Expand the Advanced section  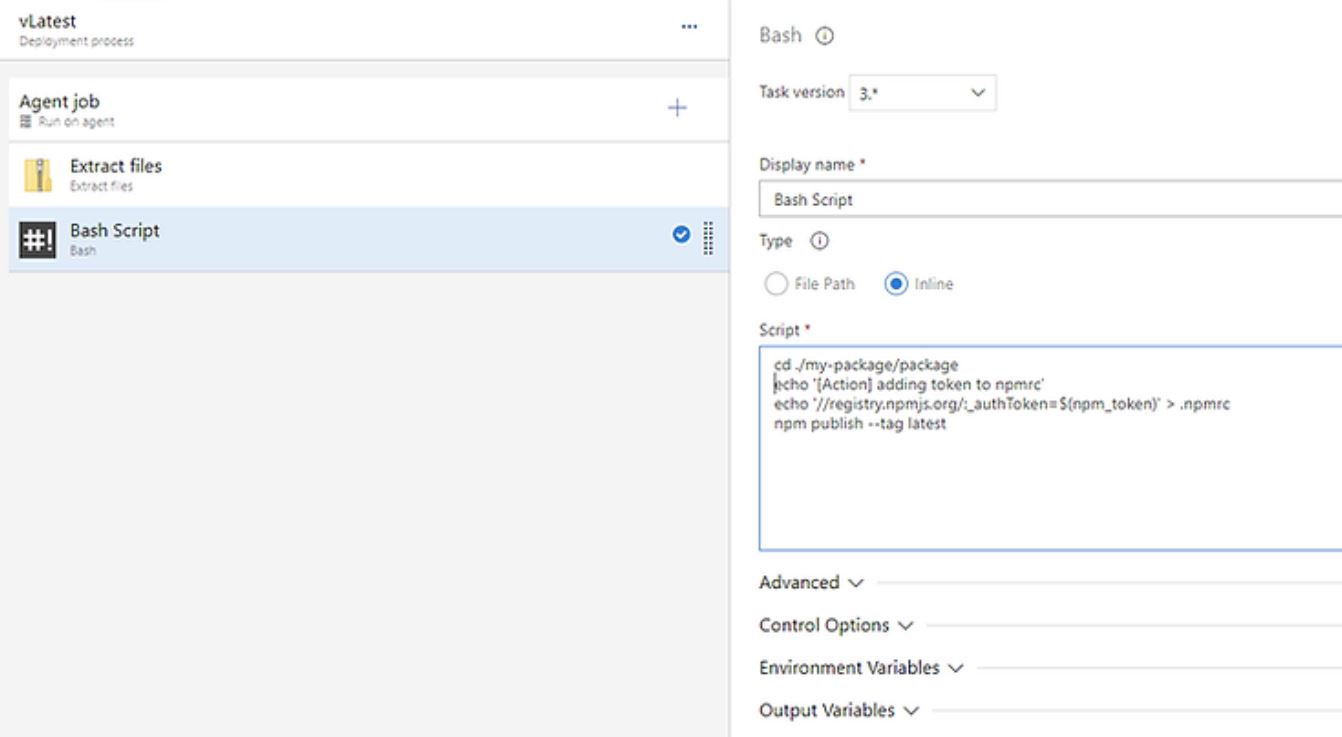click(810, 582)
